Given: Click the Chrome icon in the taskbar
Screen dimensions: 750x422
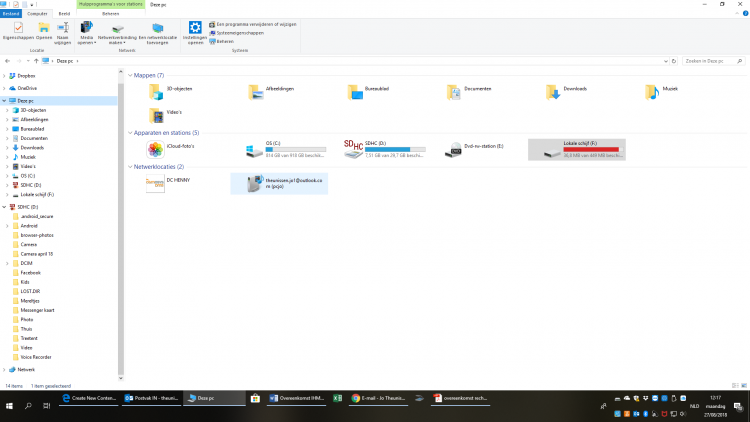Looking at the screenshot, I should [356, 398].
